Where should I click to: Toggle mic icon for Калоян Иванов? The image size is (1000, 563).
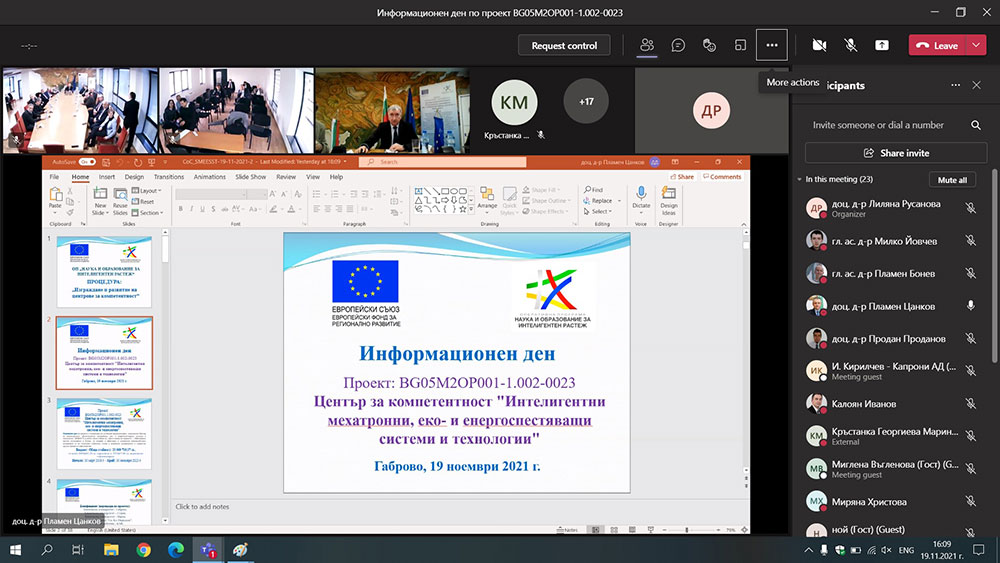[x=971, y=403]
